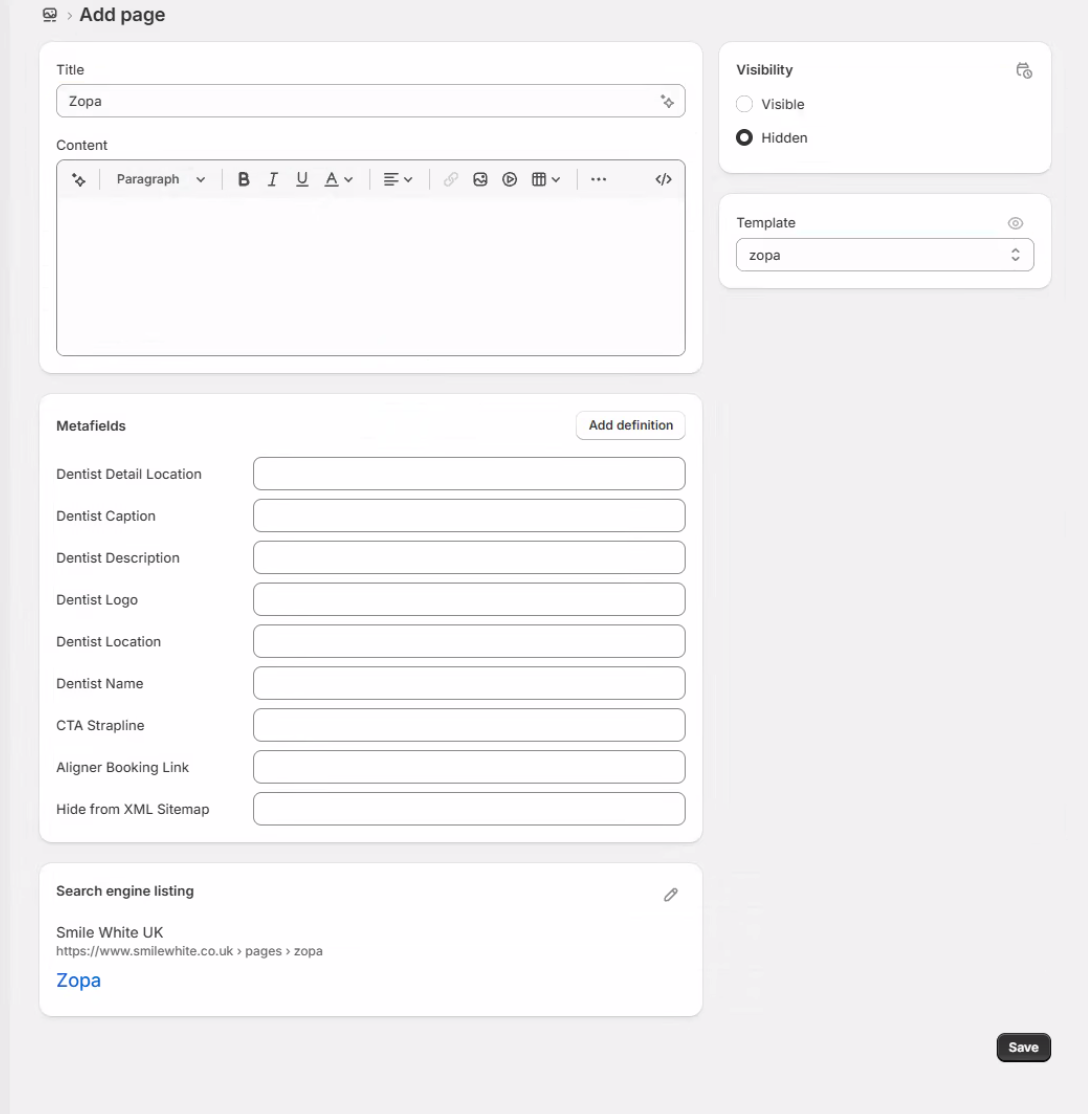
Task: Click the online store breadcrumb icon
Action: coord(50,15)
